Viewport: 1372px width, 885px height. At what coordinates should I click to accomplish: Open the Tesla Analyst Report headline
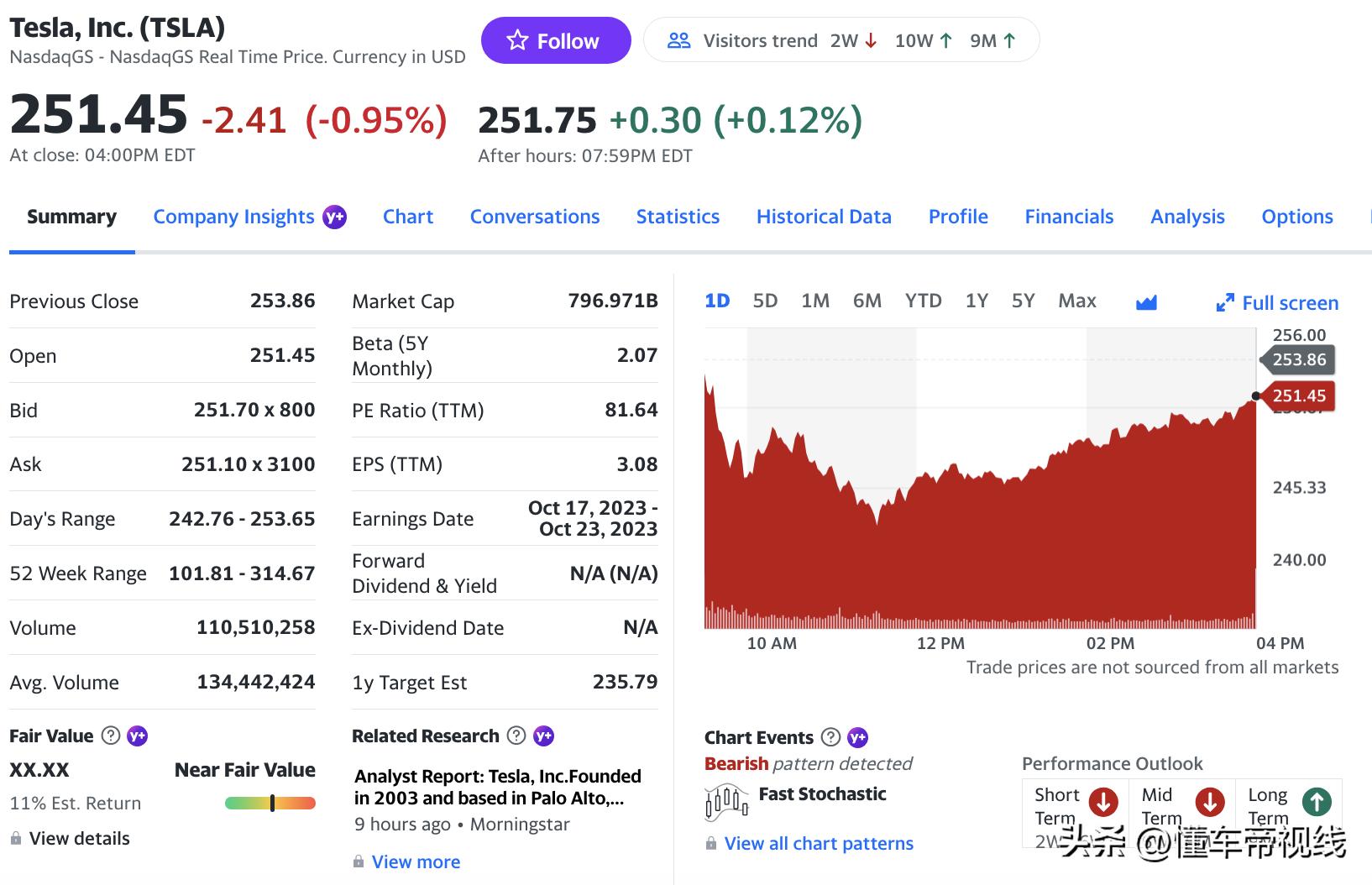point(497,787)
